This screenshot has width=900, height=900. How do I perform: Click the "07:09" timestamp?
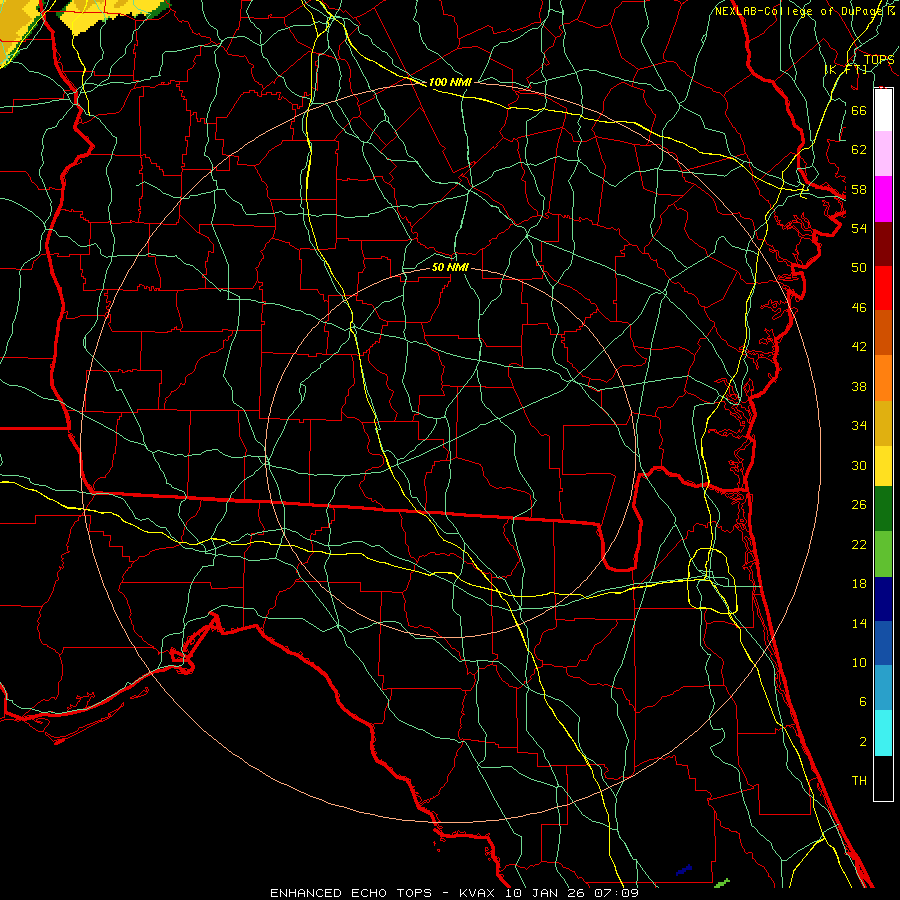(x=618, y=893)
